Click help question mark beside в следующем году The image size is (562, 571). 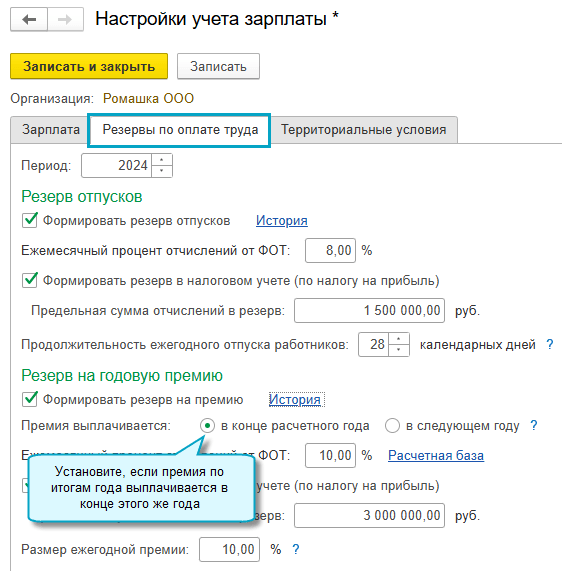(x=534, y=425)
